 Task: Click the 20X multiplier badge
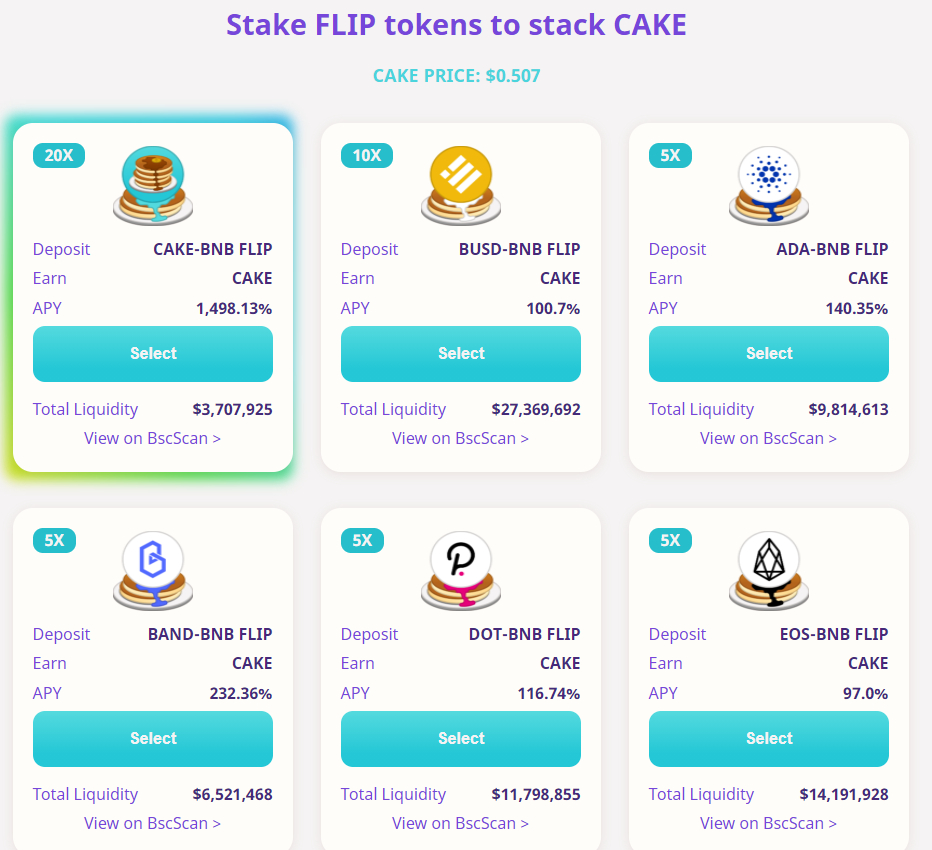pos(59,155)
